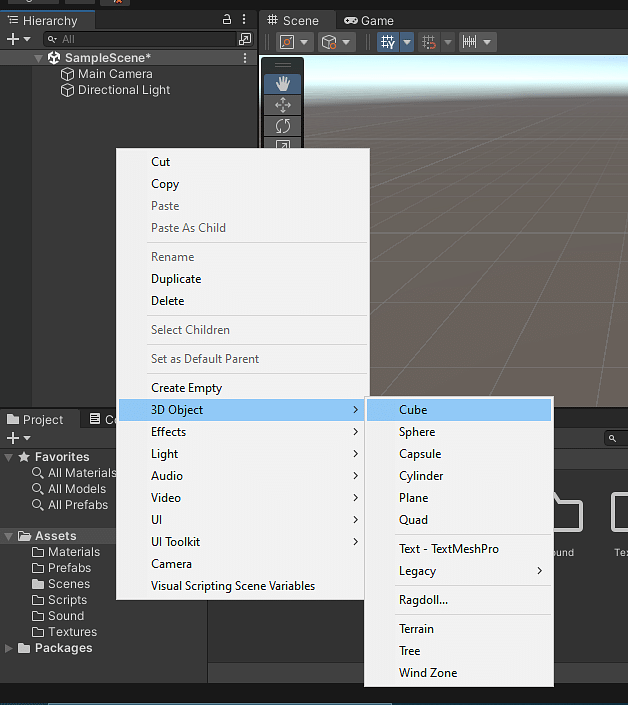This screenshot has width=628, height=705.
Task: Open the Scripts folder
Action: [x=60, y=600]
